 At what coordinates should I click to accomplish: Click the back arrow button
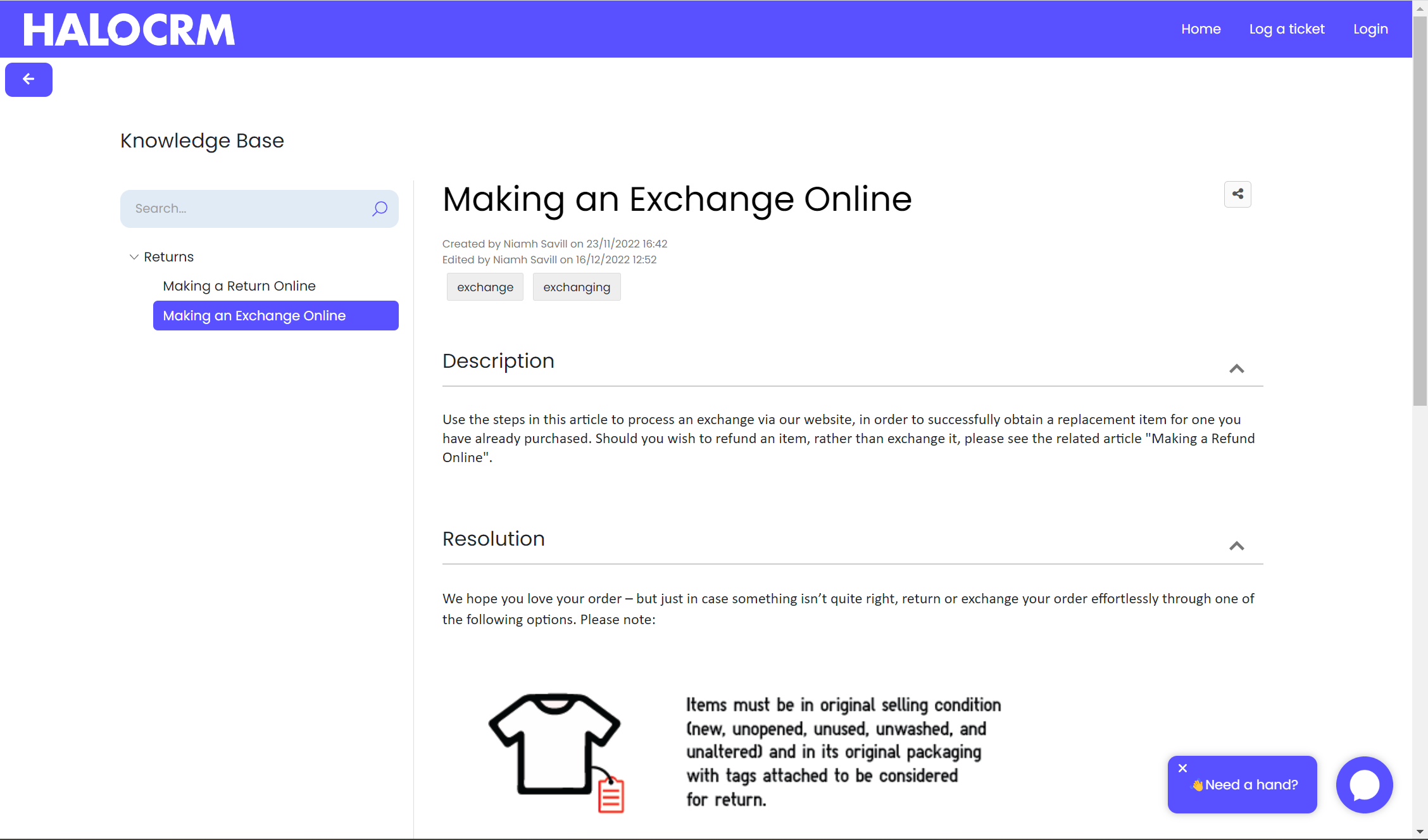pos(28,79)
